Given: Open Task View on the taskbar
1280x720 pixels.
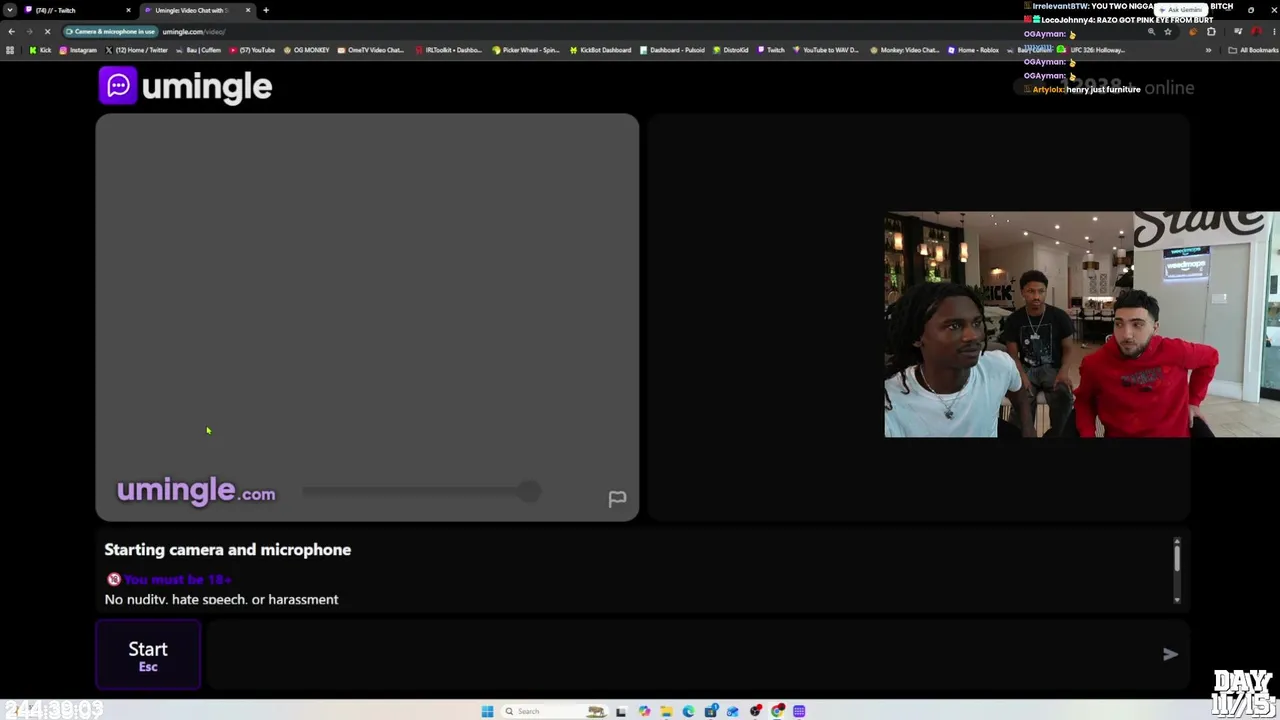Looking at the screenshot, I should 621,711.
